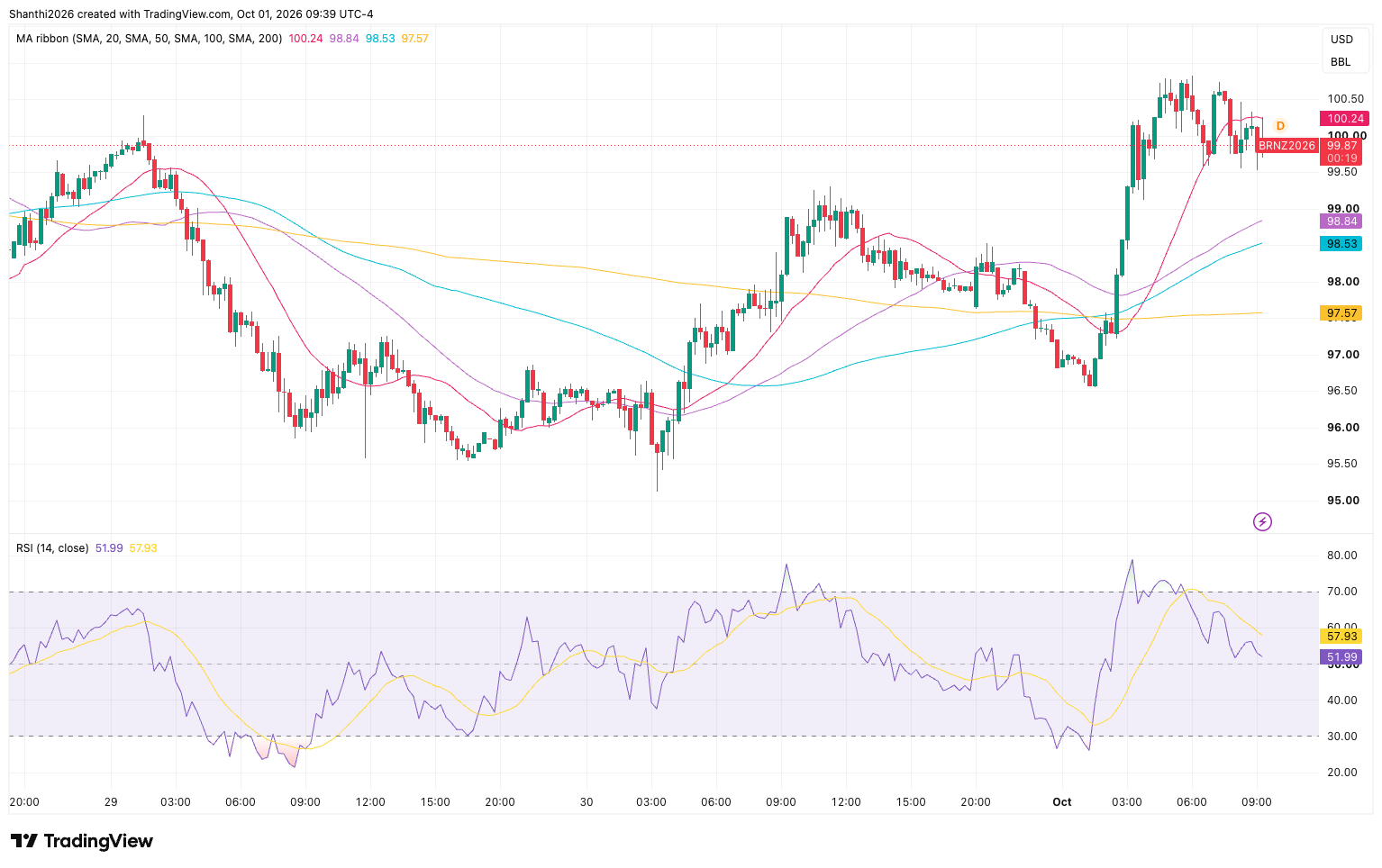Image resolution: width=1382 pixels, height=868 pixels.
Task: Select the USD currency label
Action: 1341,40
